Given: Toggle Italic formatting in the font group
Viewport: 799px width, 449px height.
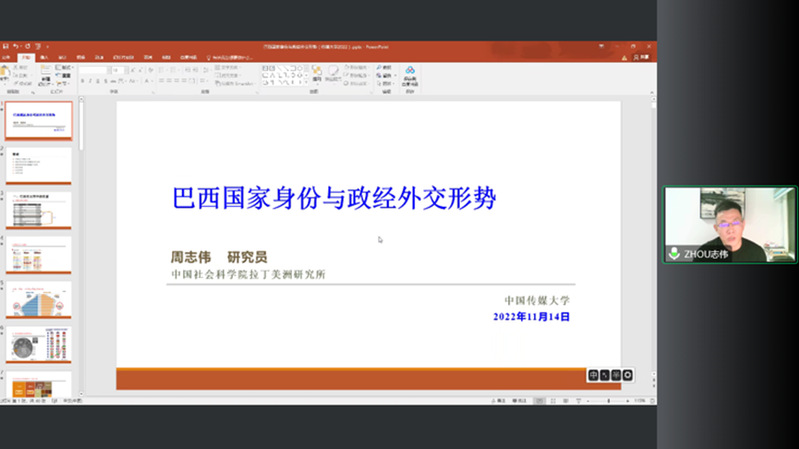Looking at the screenshot, I should pyautogui.click(x=91, y=81).
